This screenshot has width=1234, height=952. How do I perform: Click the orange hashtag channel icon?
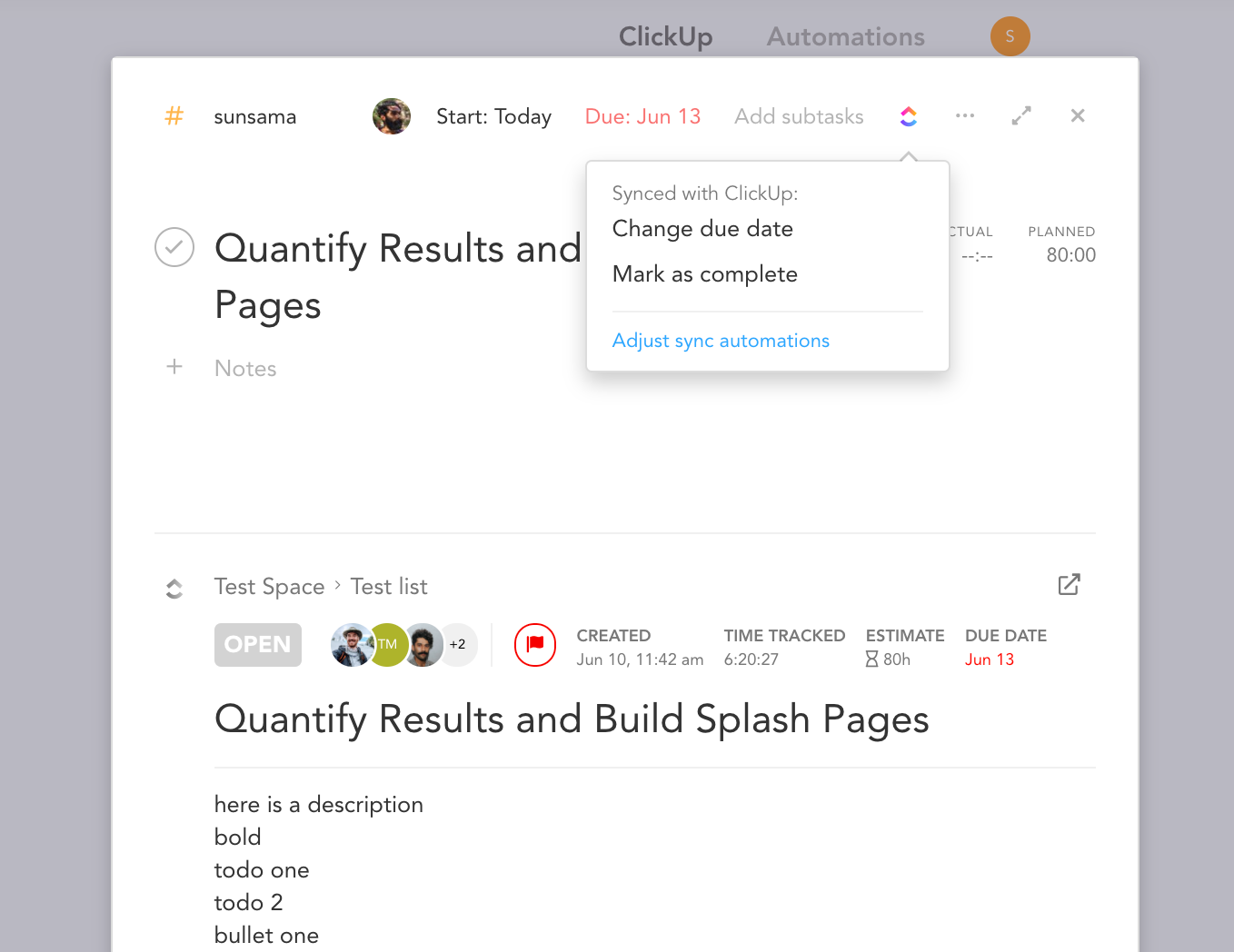point(174,115)
